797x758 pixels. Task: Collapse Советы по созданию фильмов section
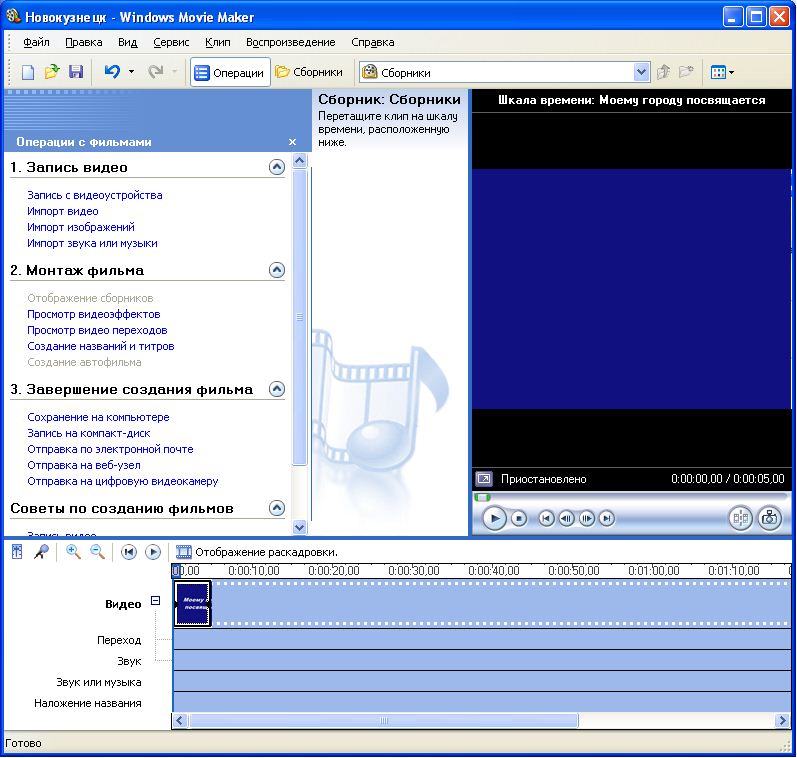(x=277, y=508)
